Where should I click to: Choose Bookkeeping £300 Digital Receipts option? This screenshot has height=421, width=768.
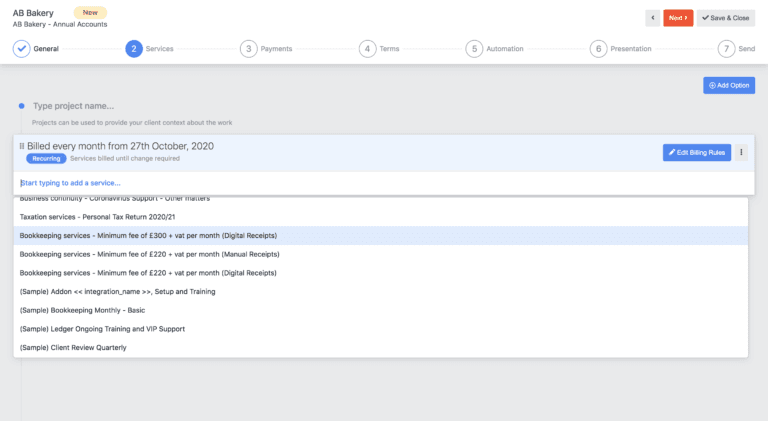(148, 235)
